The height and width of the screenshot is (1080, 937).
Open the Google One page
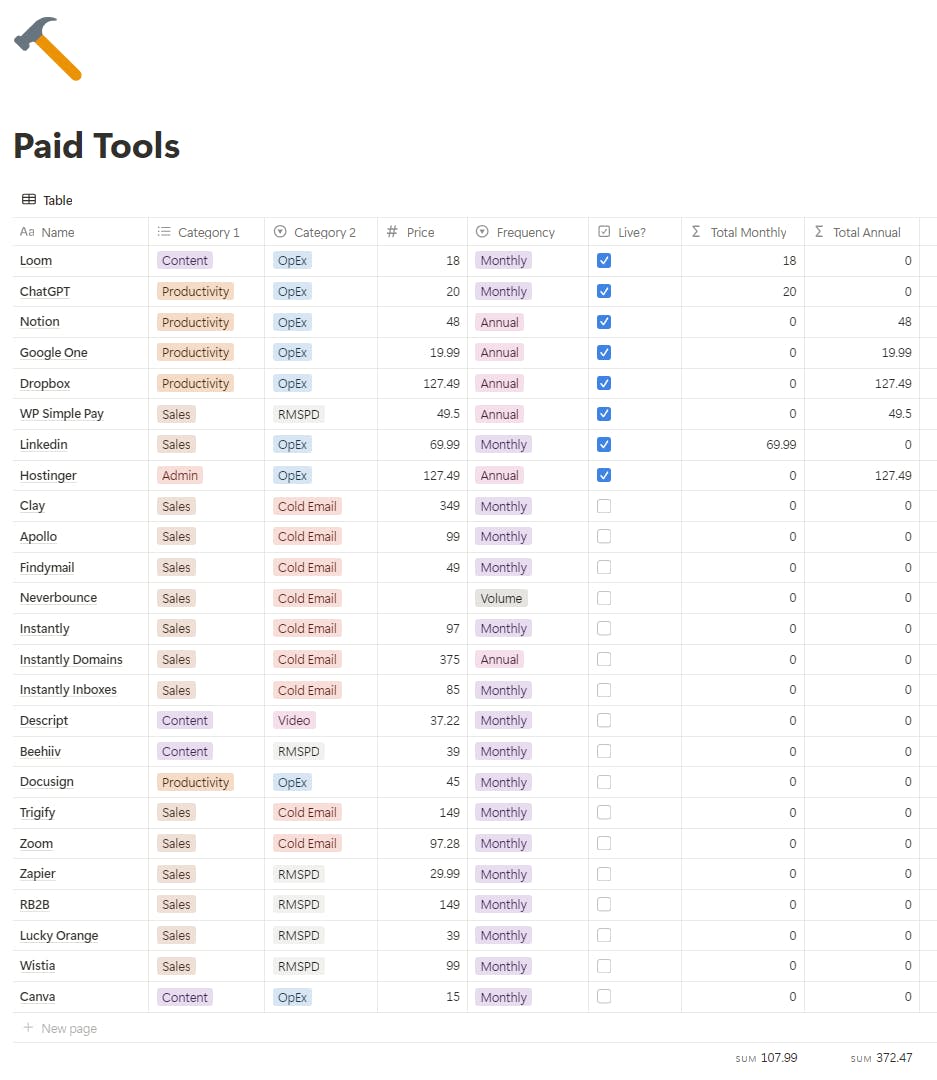54,353
